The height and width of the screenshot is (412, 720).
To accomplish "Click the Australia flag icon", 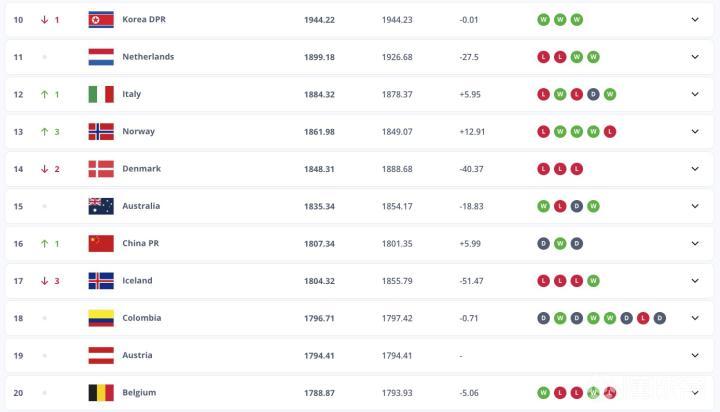I will (101, 206).
